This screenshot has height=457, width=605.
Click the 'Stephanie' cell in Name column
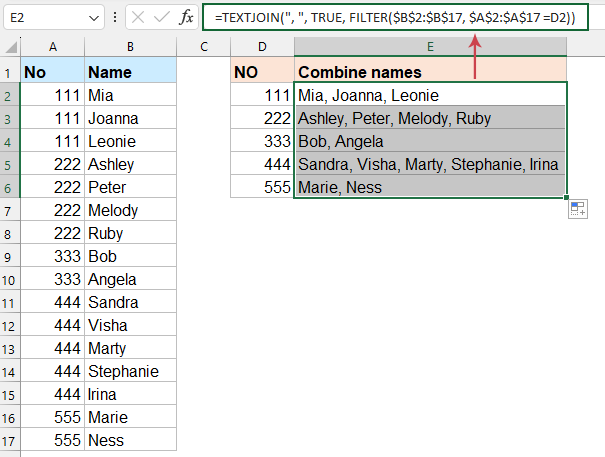coord(131,371)
